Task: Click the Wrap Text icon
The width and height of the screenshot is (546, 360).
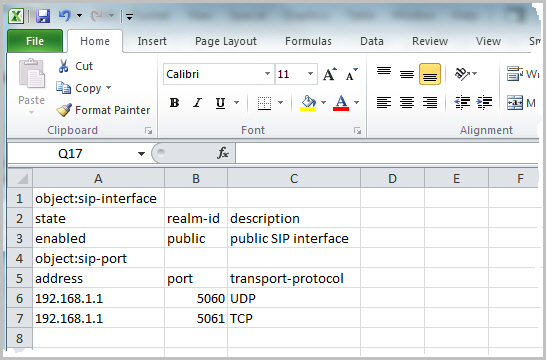Action: pyautogui.click(x=515, y=73)
